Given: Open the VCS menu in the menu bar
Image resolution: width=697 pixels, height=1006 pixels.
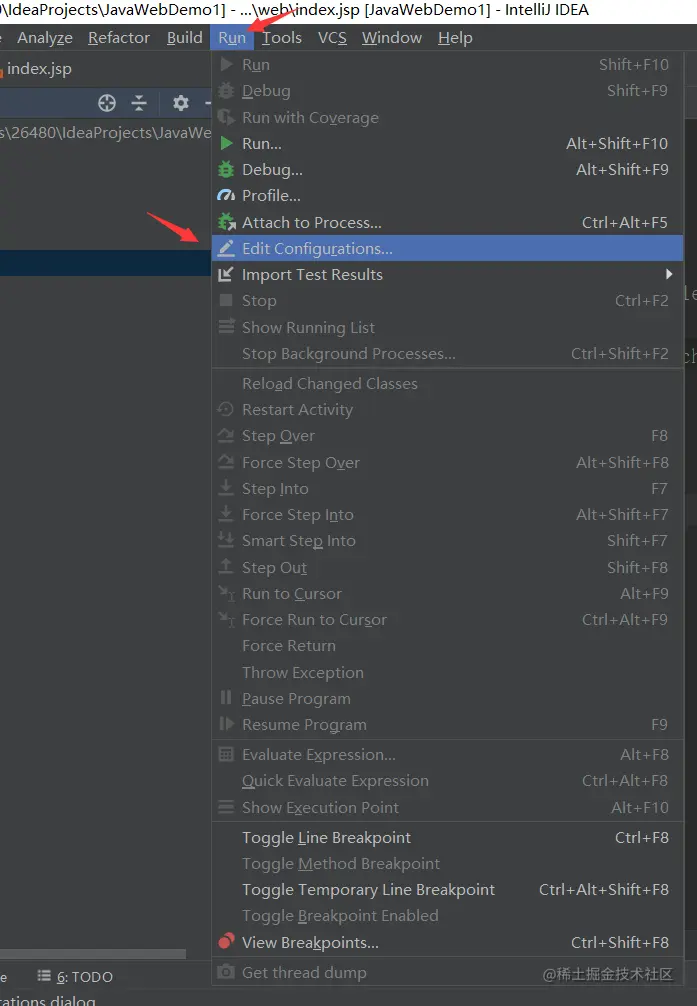Looking at the screenshot, I should [x=332, y=38].
